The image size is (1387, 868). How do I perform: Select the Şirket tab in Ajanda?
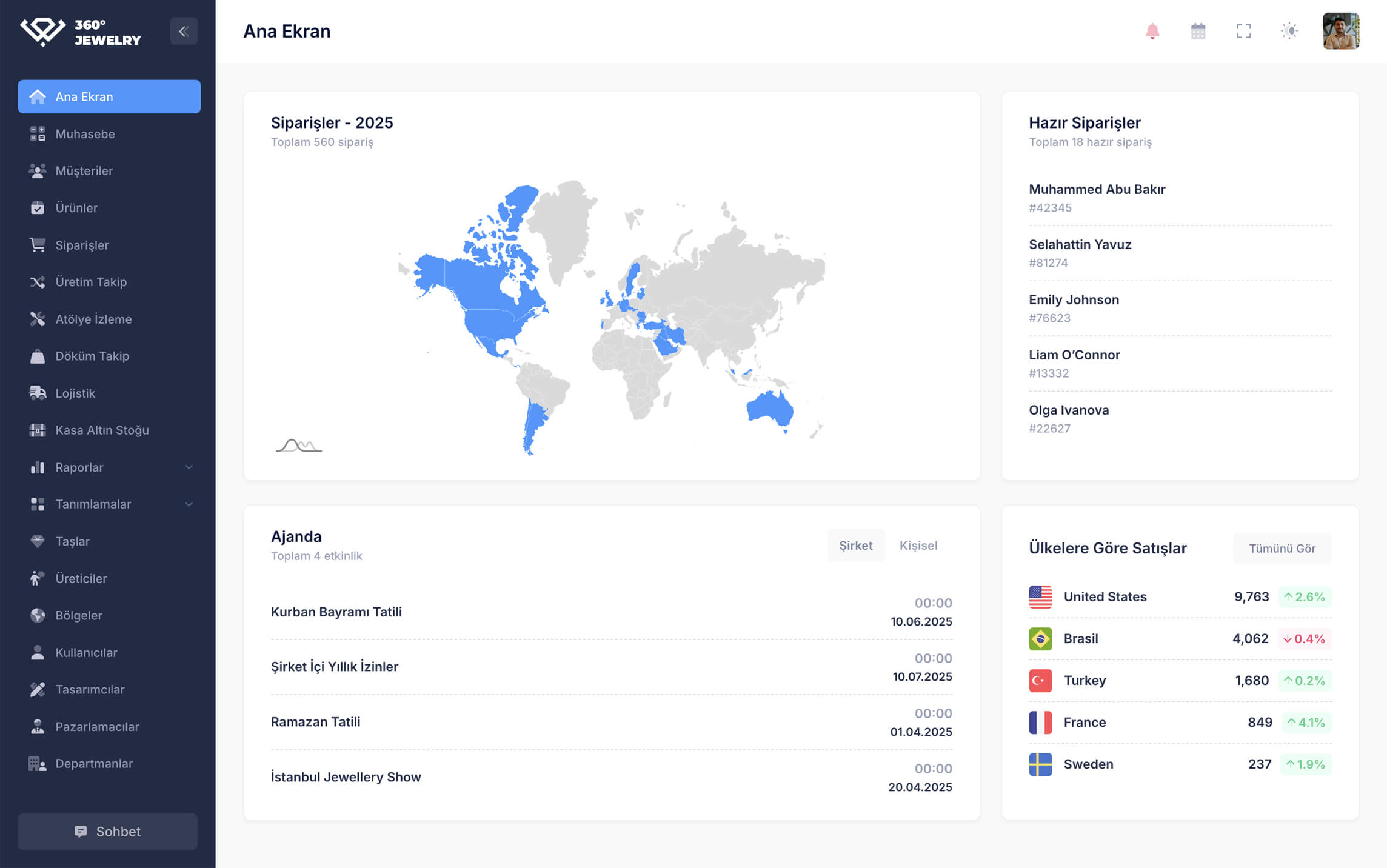(x=855, y=546)
